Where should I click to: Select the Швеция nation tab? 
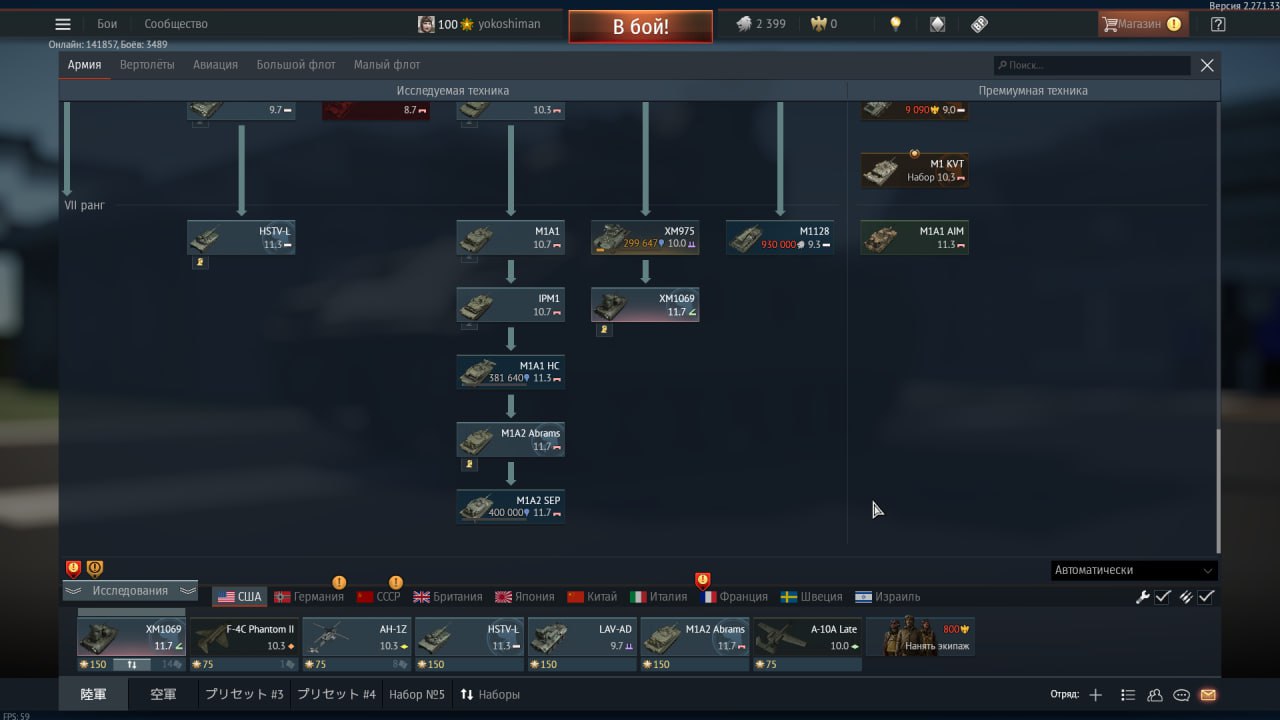812,597
